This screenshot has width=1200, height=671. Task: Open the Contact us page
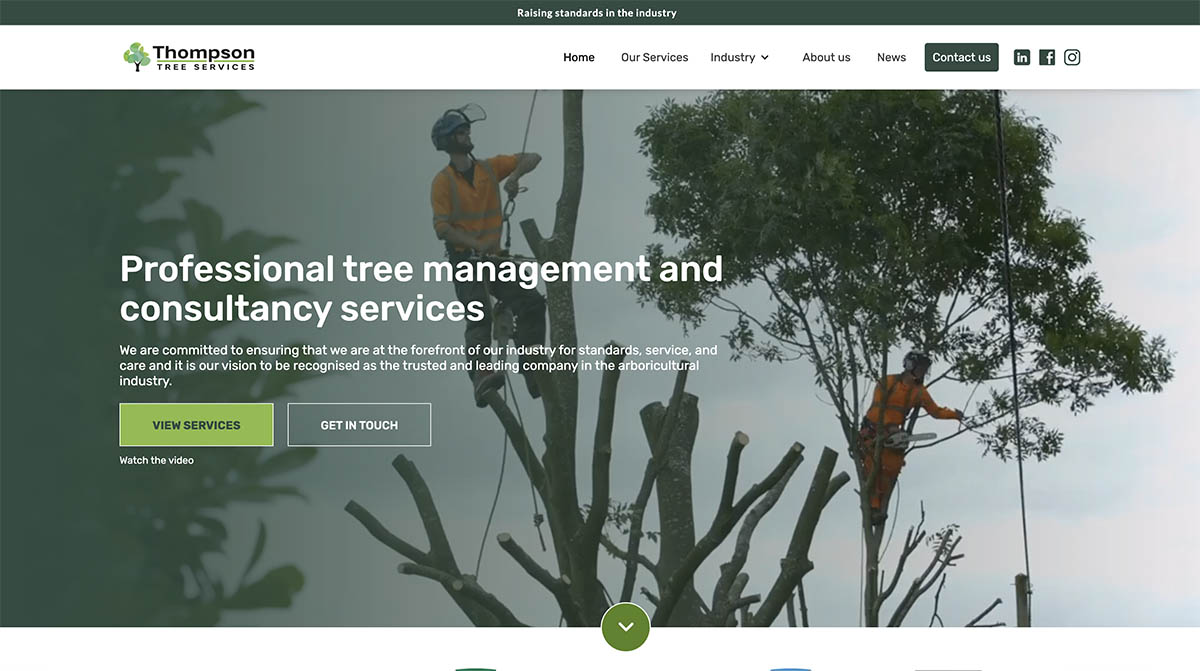click(x=961, y=57)
